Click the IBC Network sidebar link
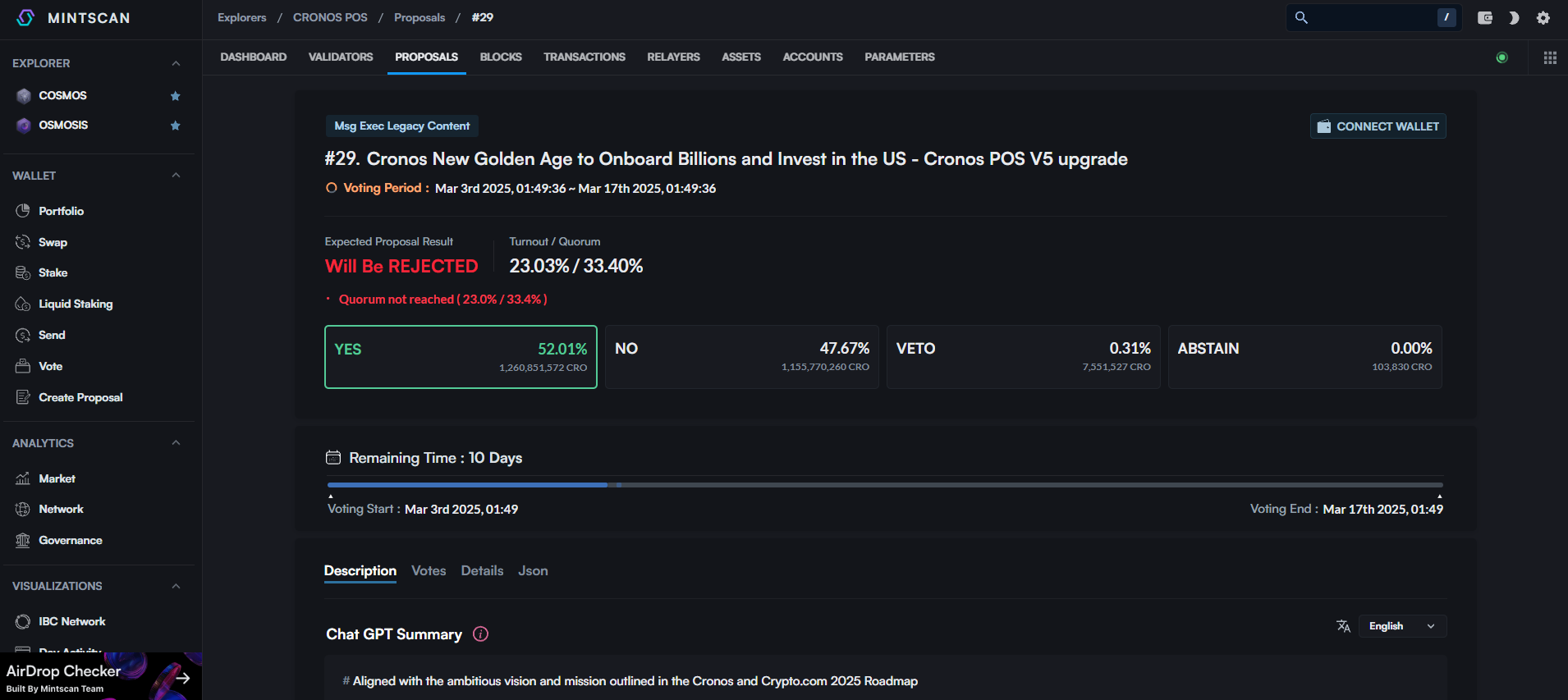The width and height of the screenshot is (1568, 700). (x=72, y=621)
